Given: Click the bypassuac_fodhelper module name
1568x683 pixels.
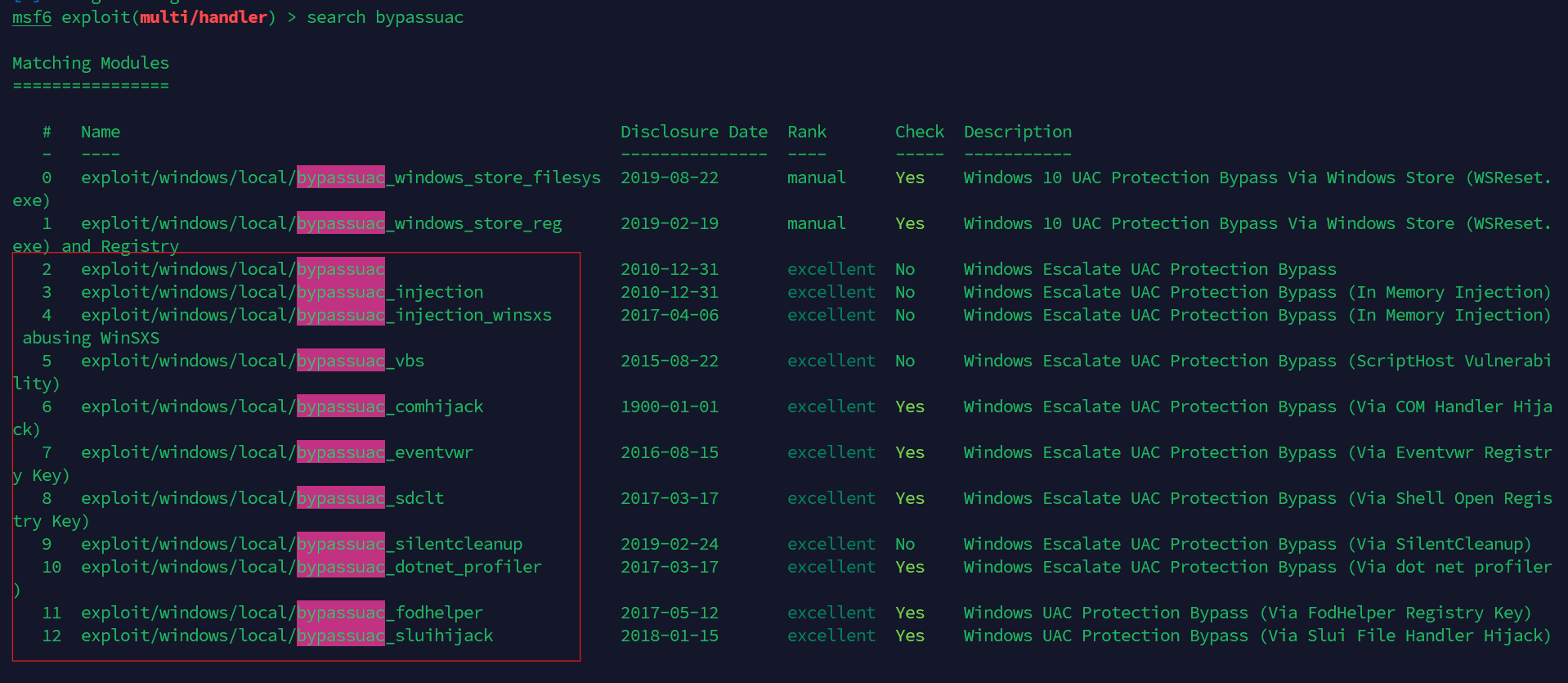Looking at the screenshot, I should tap(282, 613).
